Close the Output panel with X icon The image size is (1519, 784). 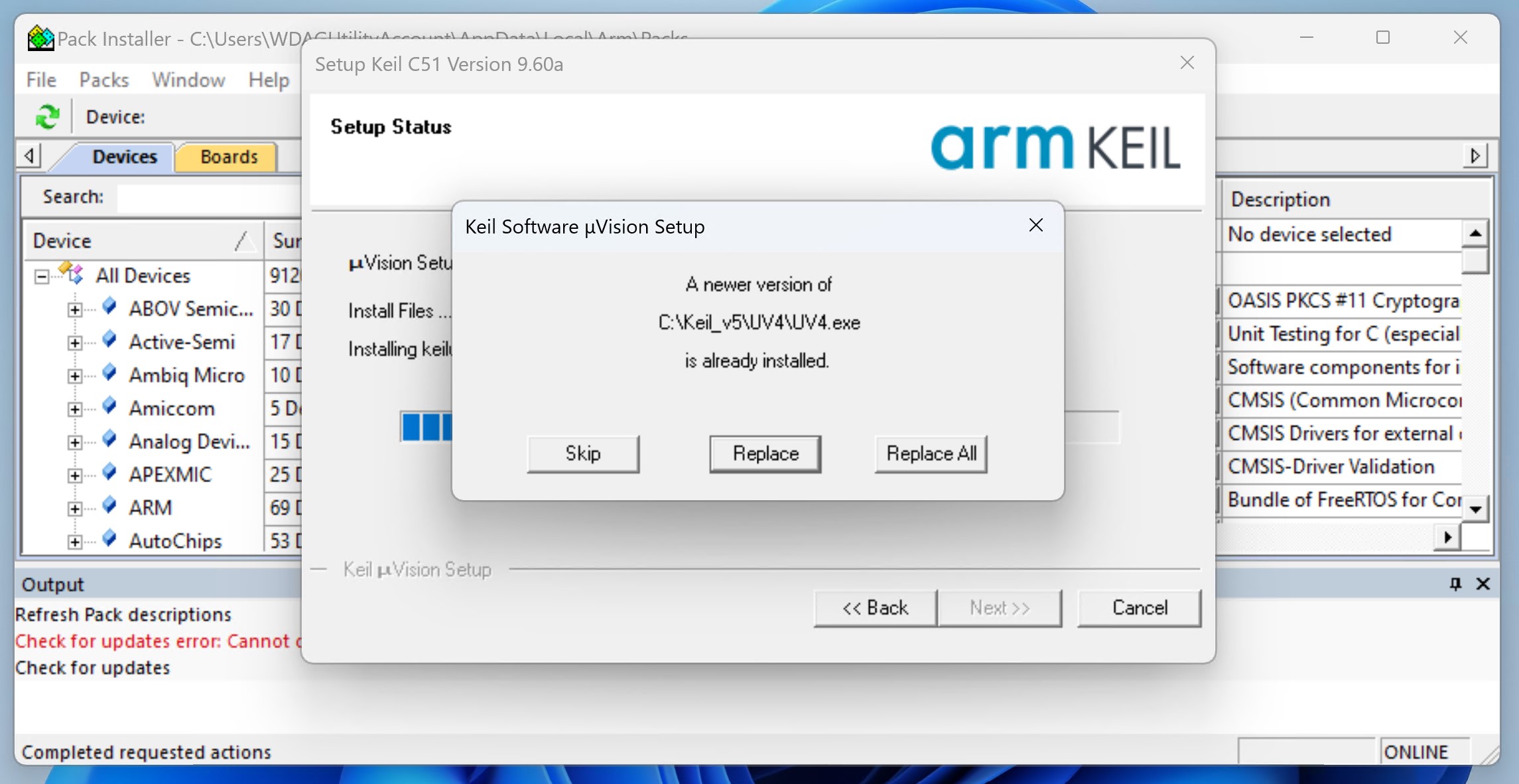click(1483, 584)
